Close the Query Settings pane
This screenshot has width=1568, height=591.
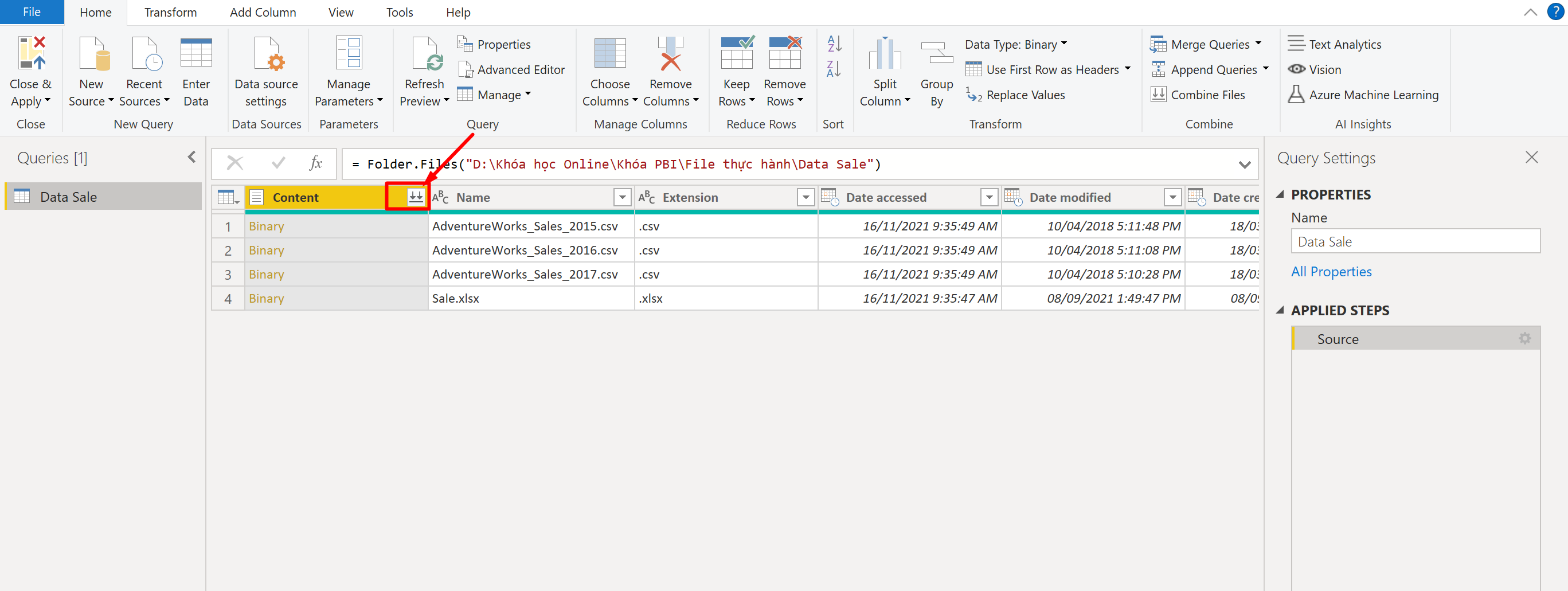pyautogui.click(x=1531, y=157)
